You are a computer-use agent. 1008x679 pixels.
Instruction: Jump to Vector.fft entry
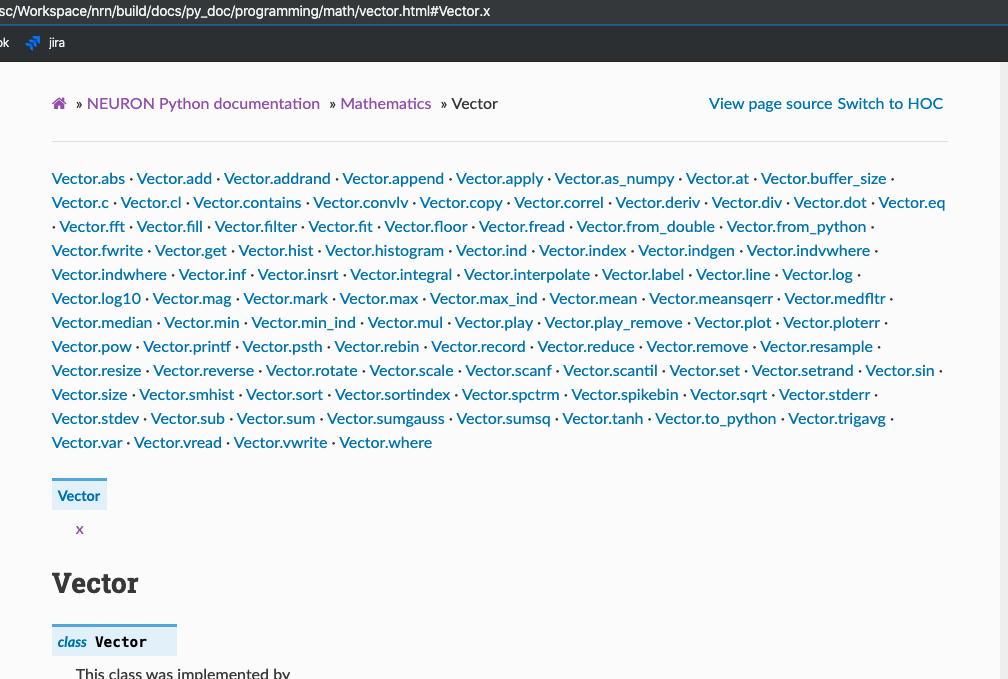coord(93,227)
